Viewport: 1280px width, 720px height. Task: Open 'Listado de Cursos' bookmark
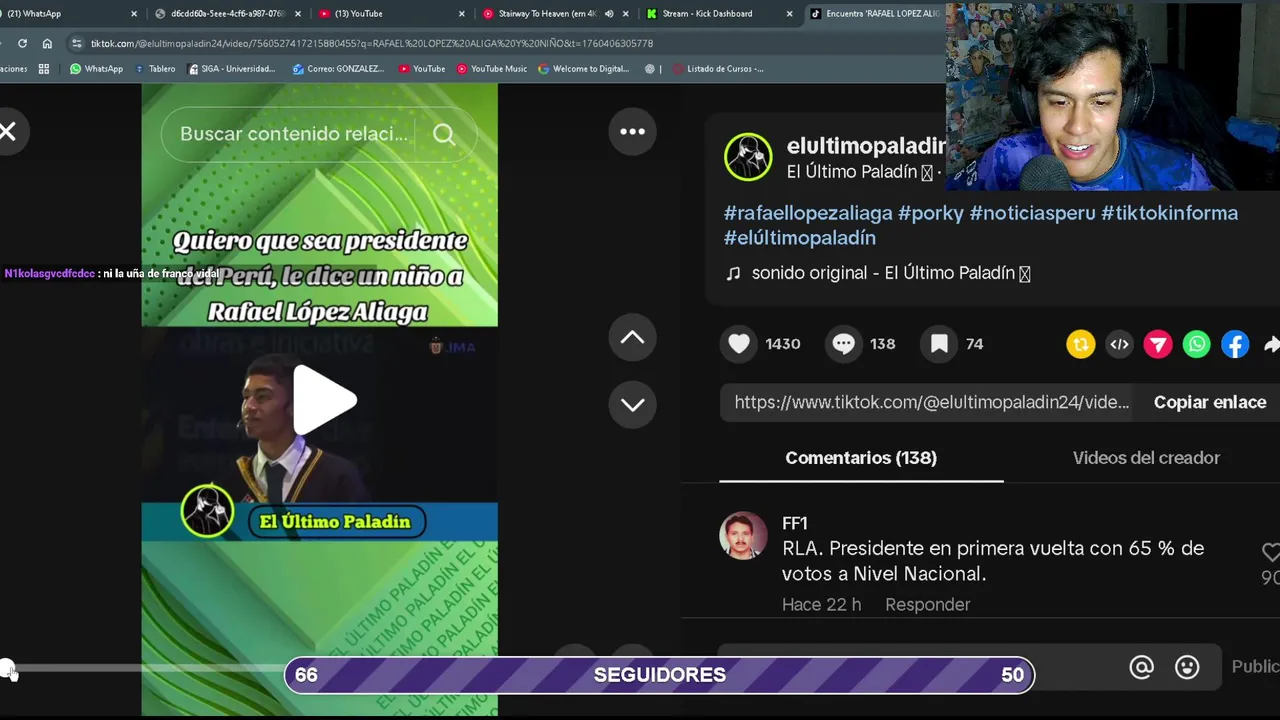point(718,69)
